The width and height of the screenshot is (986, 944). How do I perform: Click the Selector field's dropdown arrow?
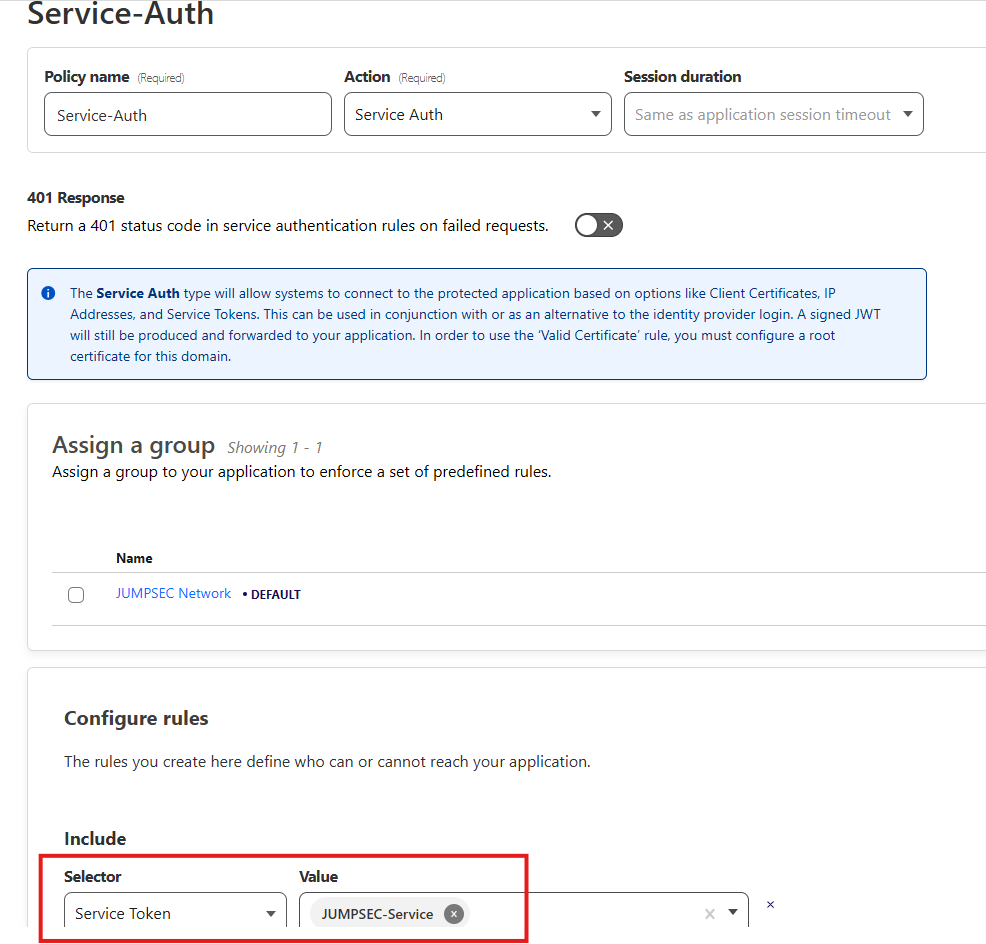(x=270, y=913)
